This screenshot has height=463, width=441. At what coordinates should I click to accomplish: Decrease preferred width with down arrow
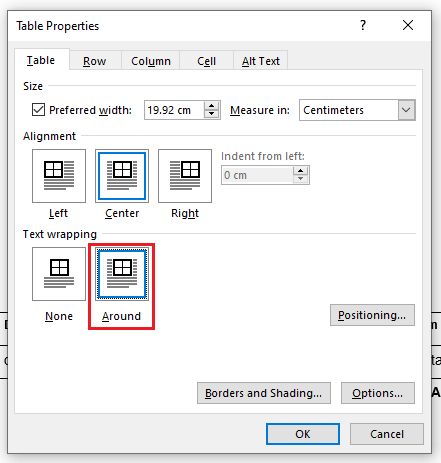coord(211,114)
